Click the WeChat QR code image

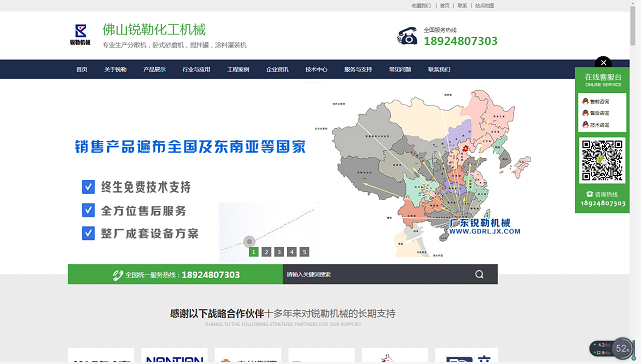click(x=602, y=160)
